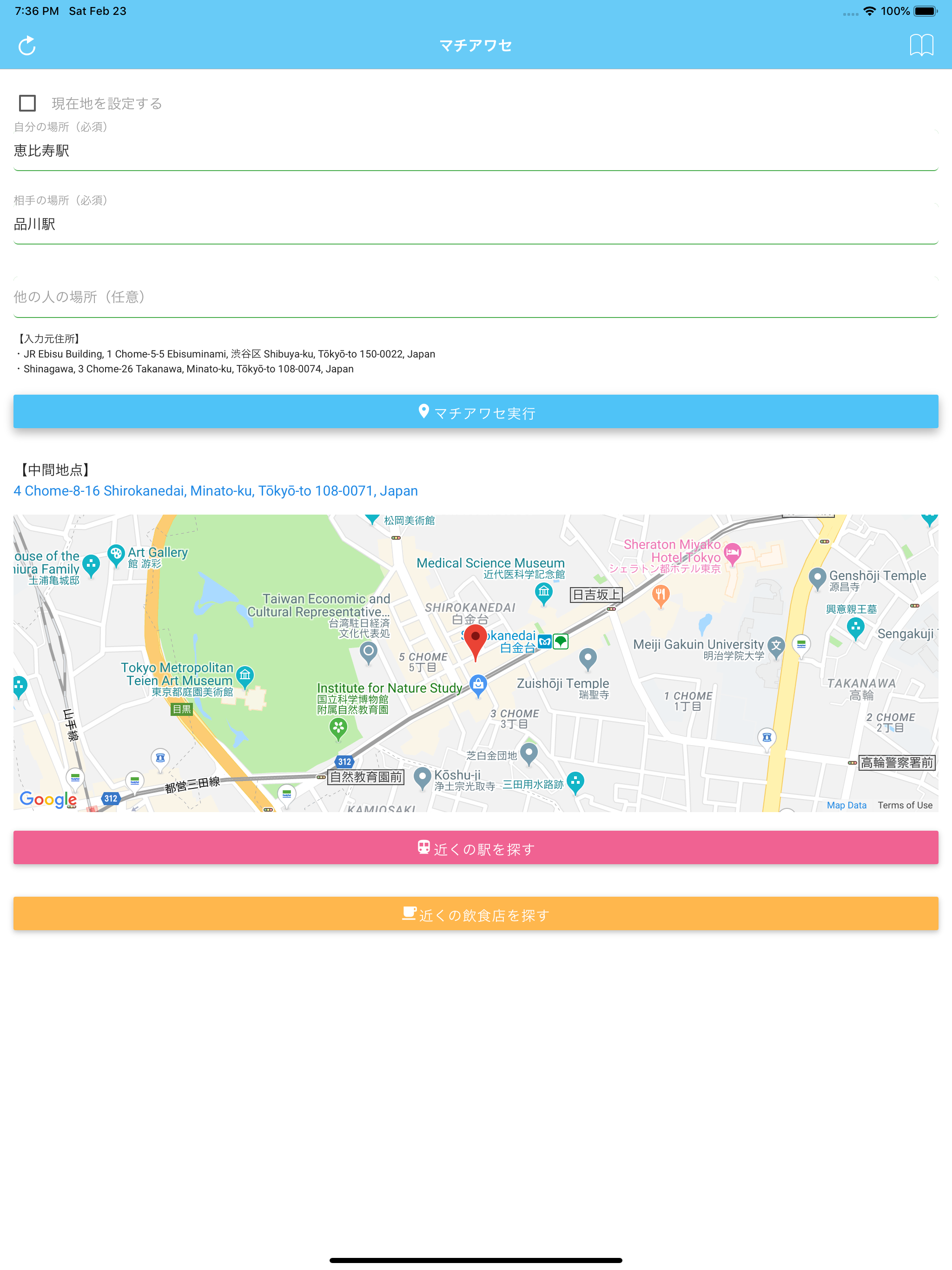The height and width of the screenshot is (1270, 952).
Task: Click the Taiwan Economic and Cultural Representative pin
Action: click(369, 653)
